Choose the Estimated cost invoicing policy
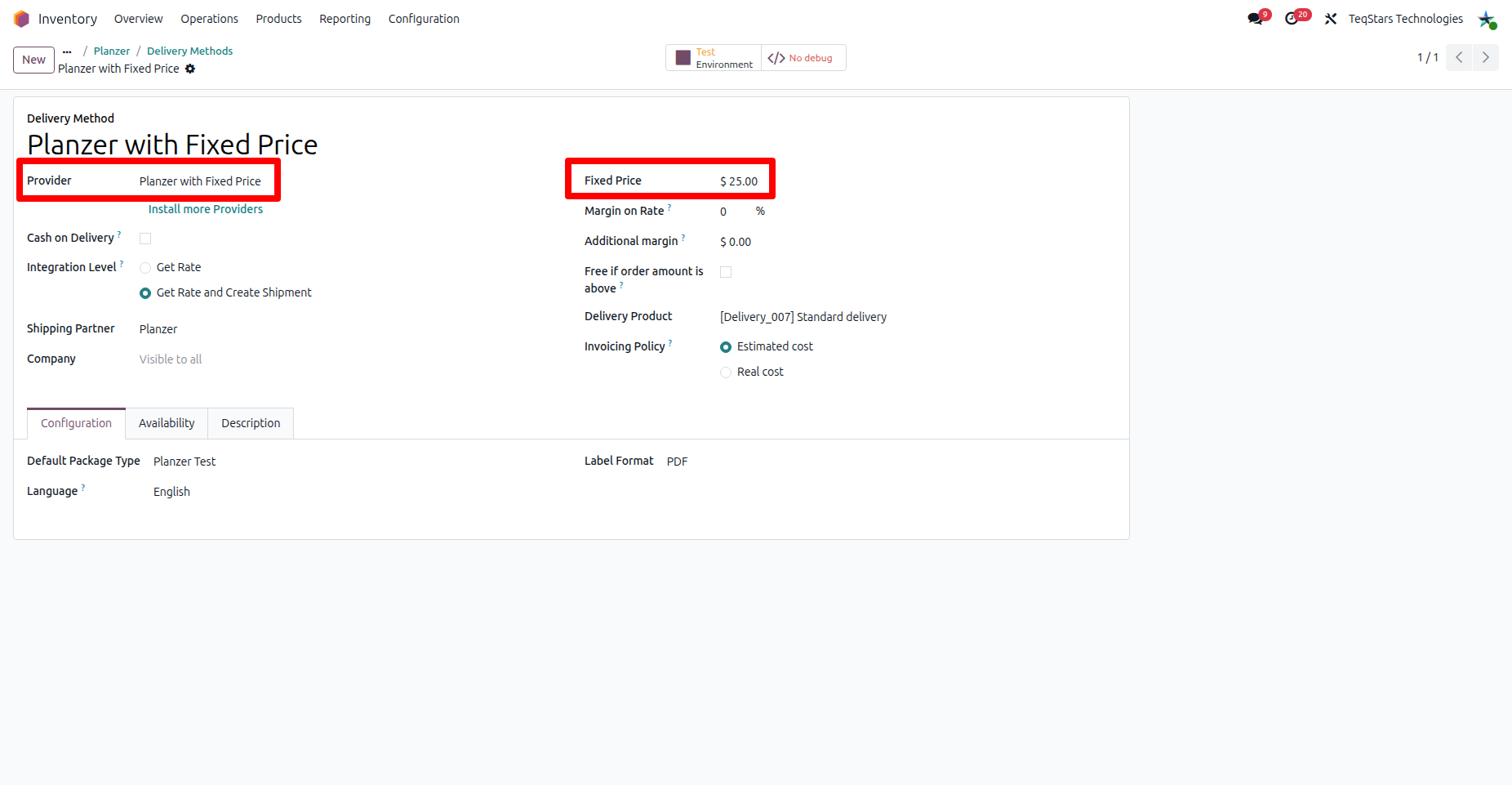 (x=726, y=347)
